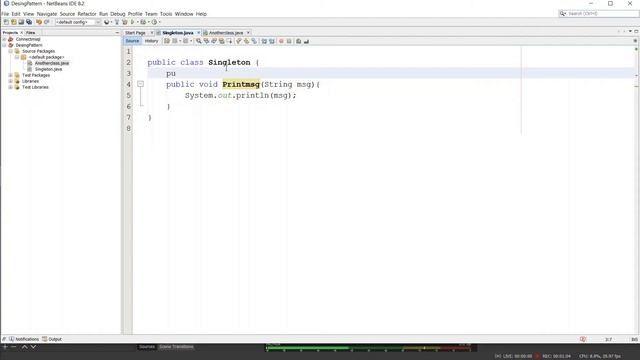Open the Source menu

[67, 14]
